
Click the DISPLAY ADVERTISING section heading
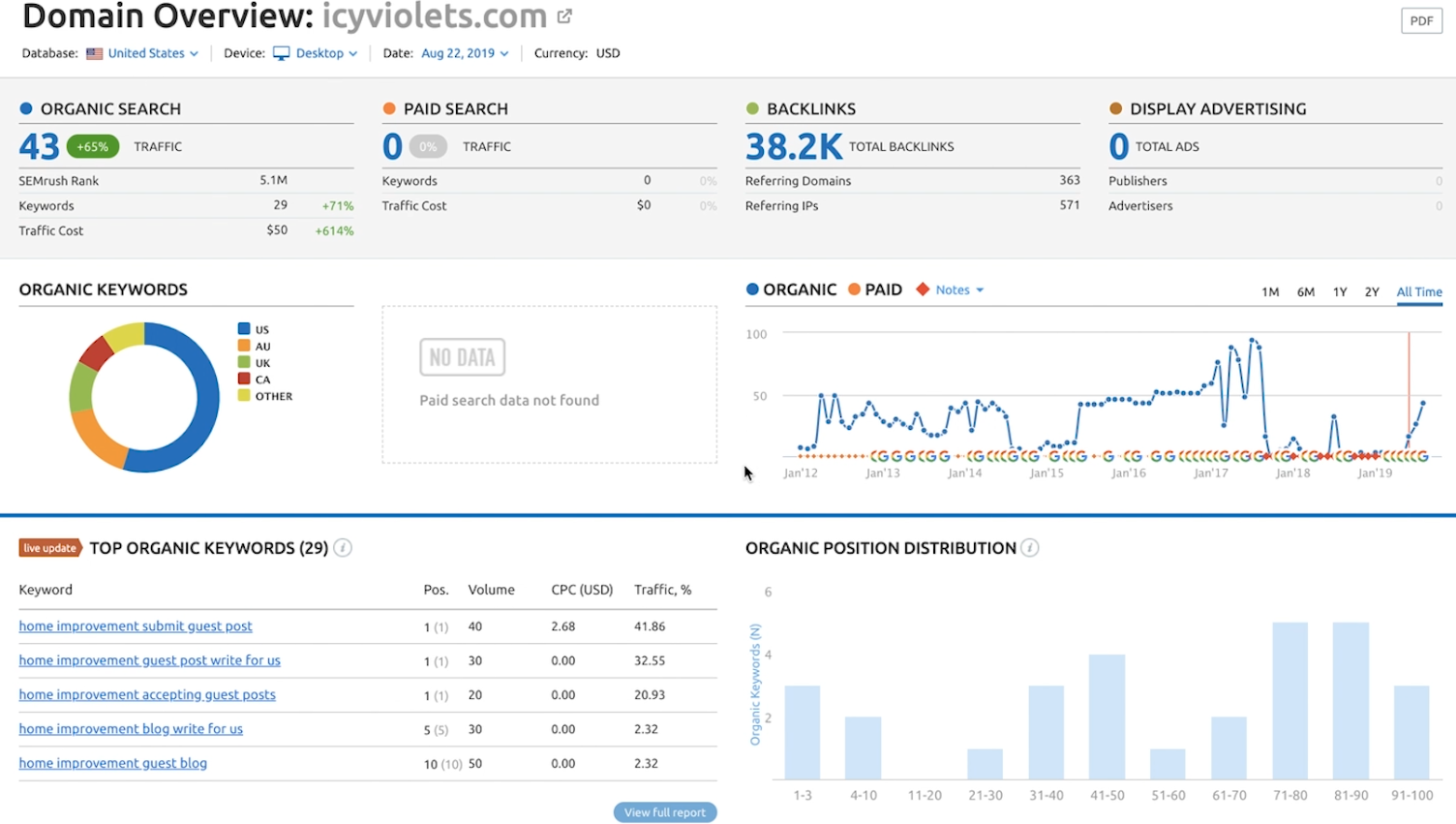1218,108
